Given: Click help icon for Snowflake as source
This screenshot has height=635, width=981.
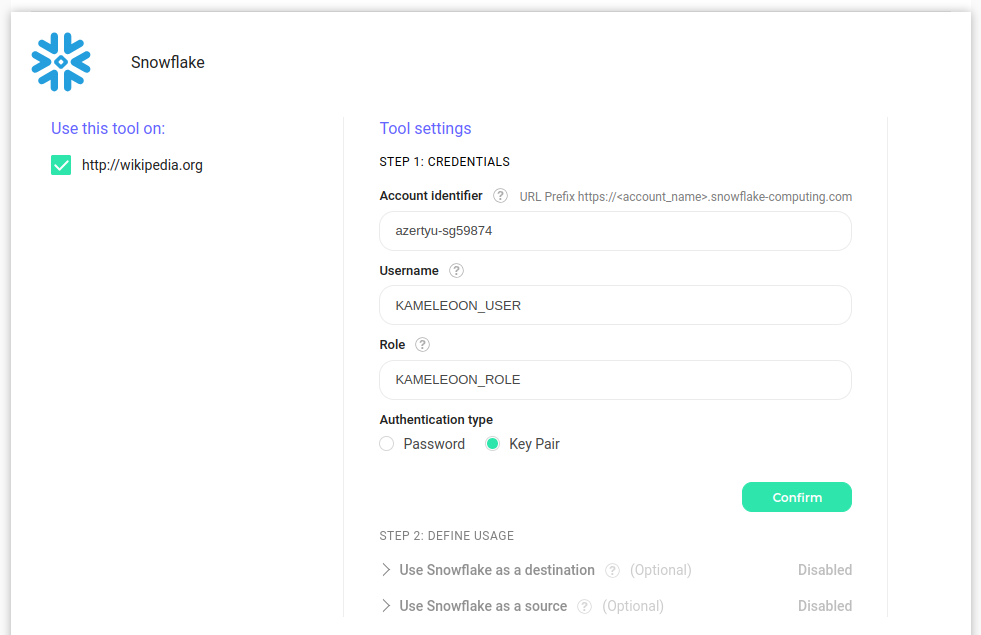Looking at the screenshot, I should [584, 606].
